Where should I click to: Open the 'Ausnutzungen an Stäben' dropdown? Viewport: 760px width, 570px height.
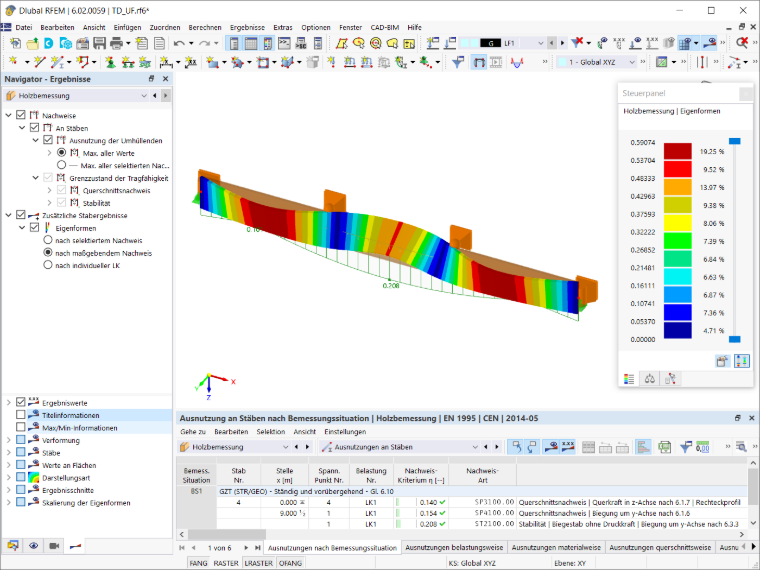[399, 447]
